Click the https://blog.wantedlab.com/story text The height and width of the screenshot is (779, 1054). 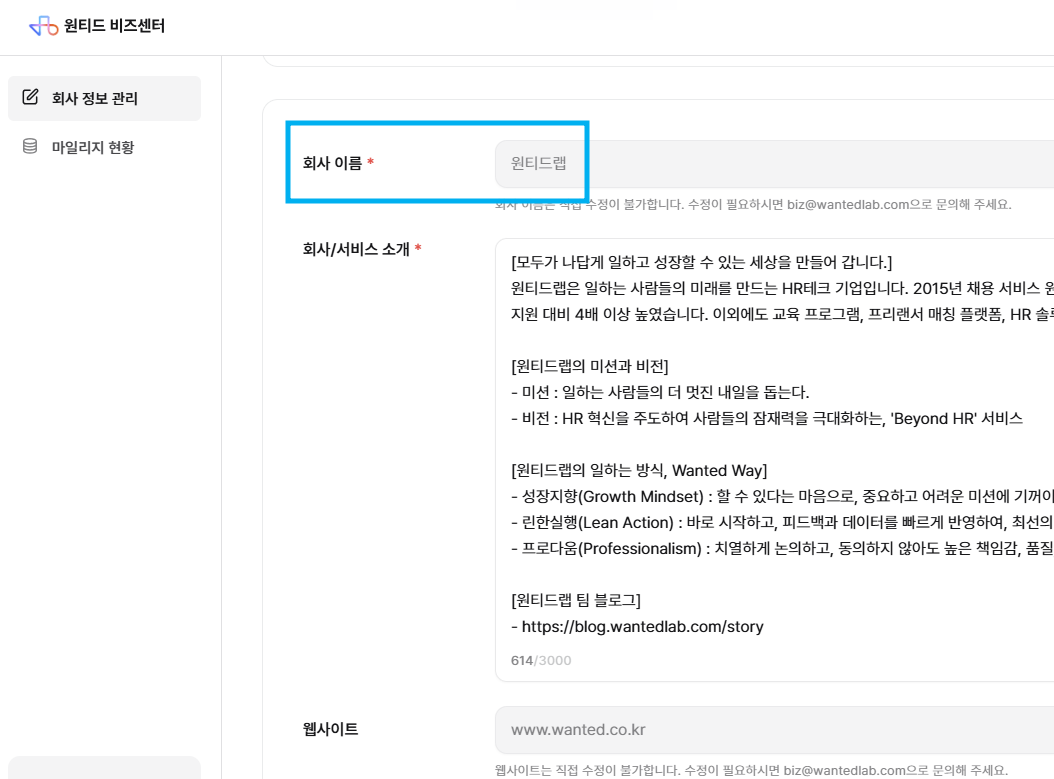tap(643, 626)
